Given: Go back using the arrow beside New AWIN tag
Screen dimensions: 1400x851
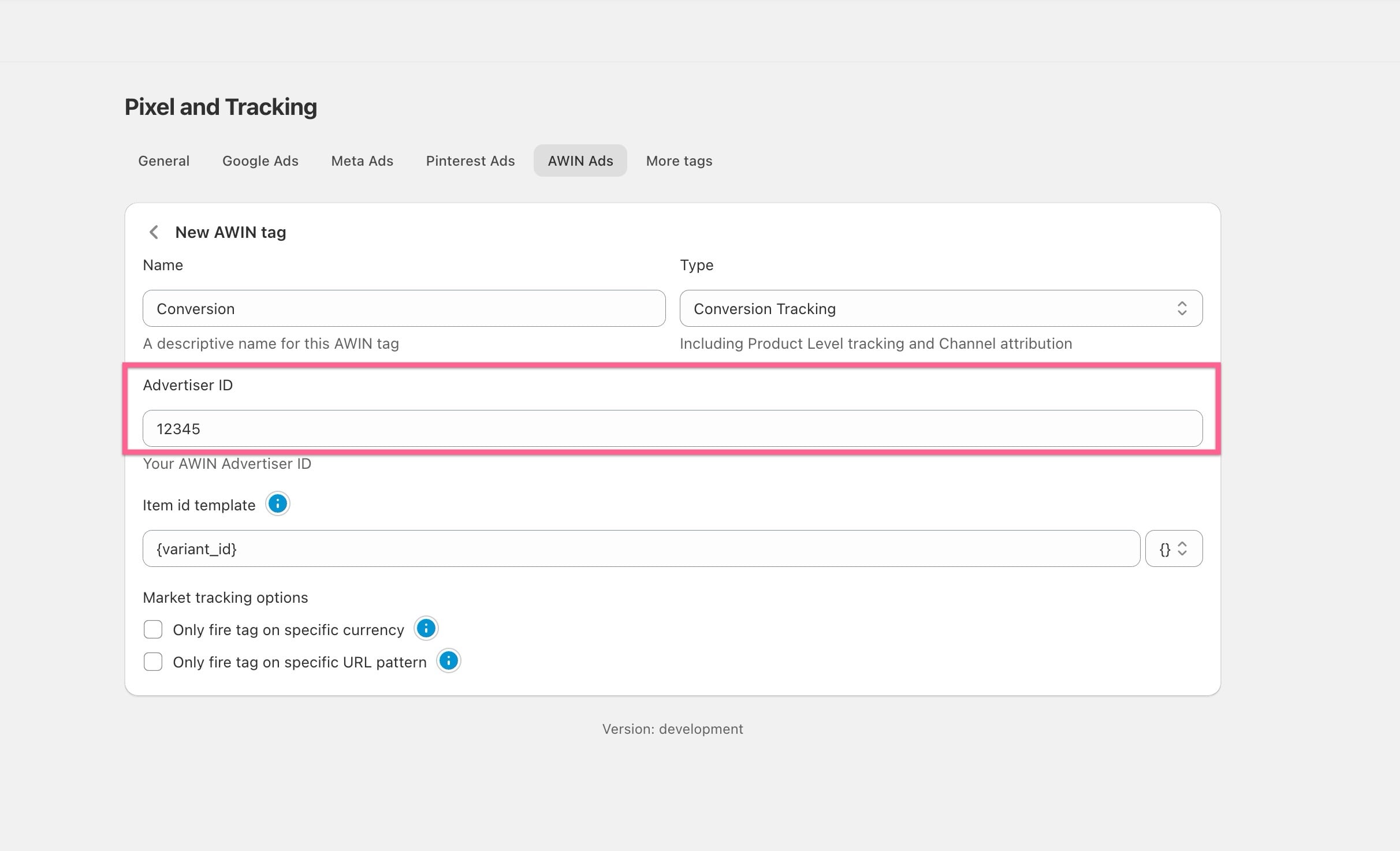Looking at the screenshot, I should tap(154, 232).
